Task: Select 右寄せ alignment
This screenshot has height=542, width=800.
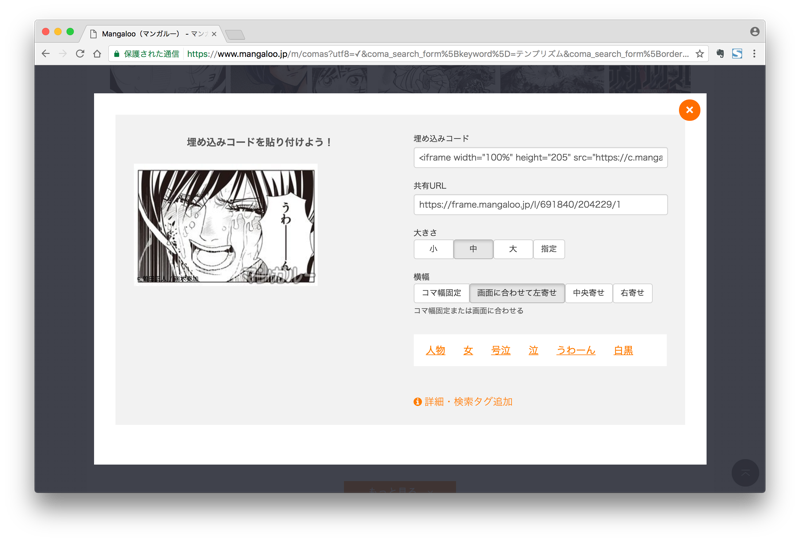Action: 632,293
